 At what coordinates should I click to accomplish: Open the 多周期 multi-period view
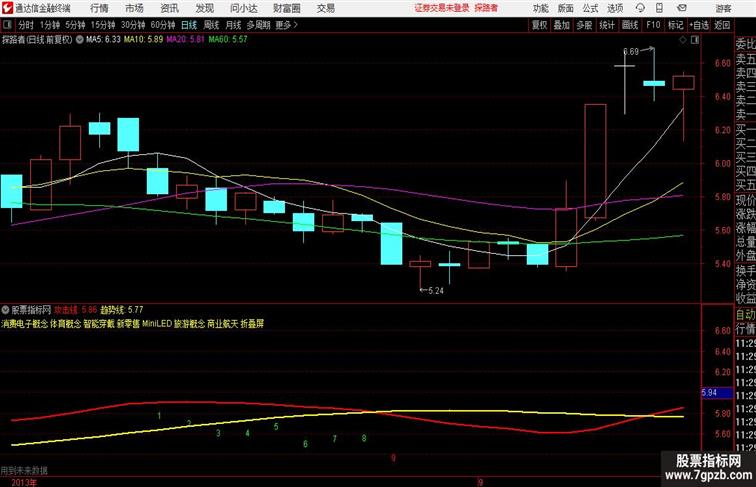258,25
